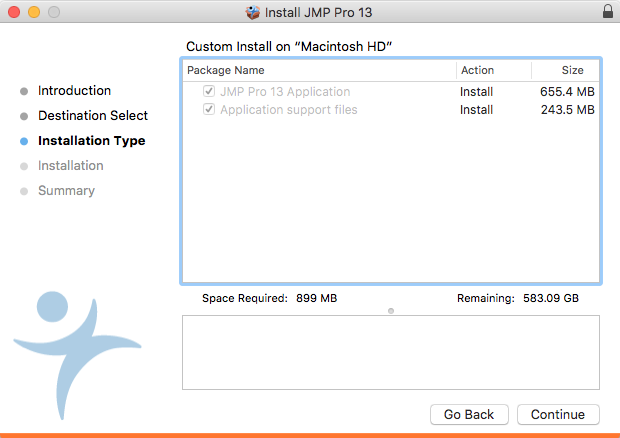Toggle JMP Pro 13 Application checkbox

[x=209, y=91]
